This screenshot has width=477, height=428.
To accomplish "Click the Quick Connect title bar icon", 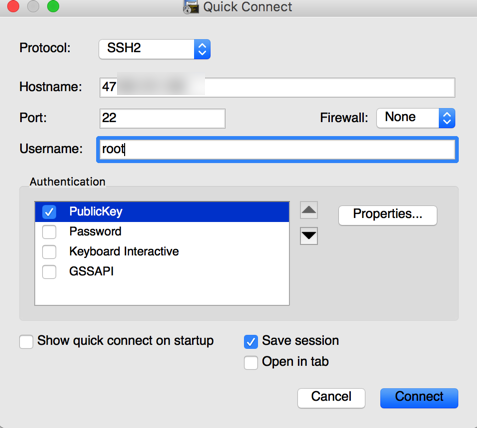I will point(191,7).
